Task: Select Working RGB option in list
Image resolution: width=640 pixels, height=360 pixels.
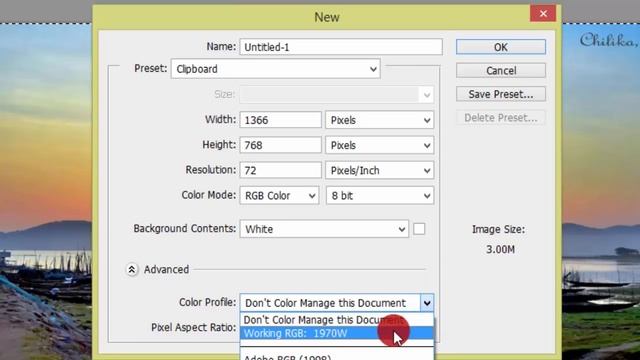Action: 337,333
